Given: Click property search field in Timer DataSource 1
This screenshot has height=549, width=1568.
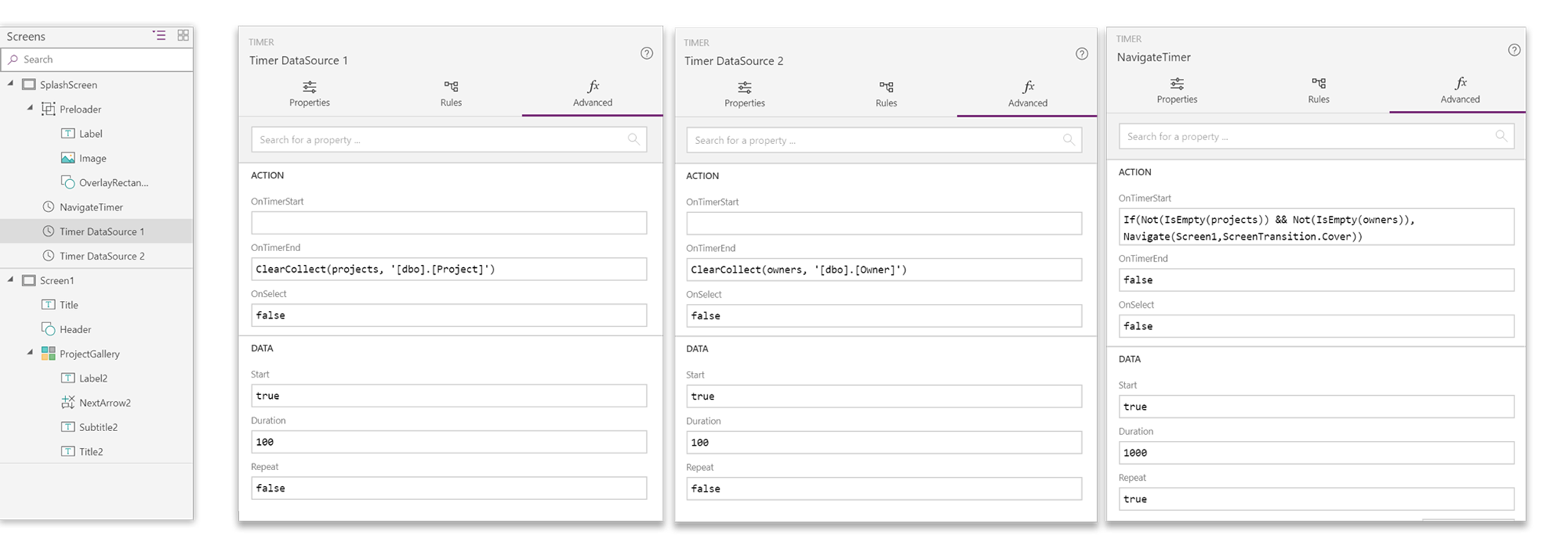Looking at the screenshot, I should [449, 139].
